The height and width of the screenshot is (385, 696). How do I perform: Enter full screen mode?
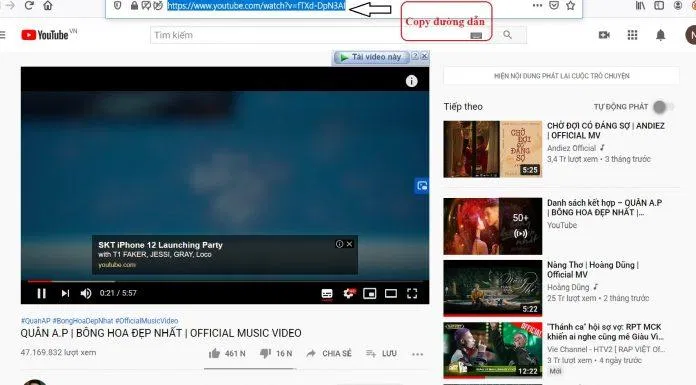click(412, 294)
